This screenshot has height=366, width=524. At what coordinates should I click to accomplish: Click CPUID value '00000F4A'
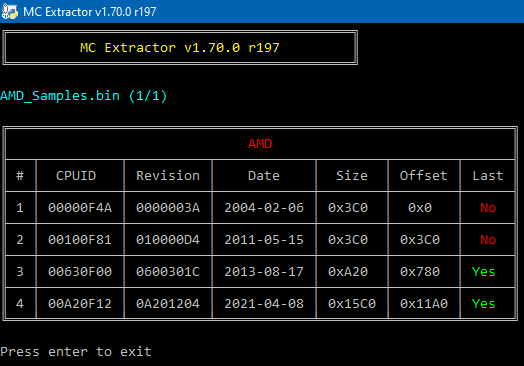(x=80, y=208)
